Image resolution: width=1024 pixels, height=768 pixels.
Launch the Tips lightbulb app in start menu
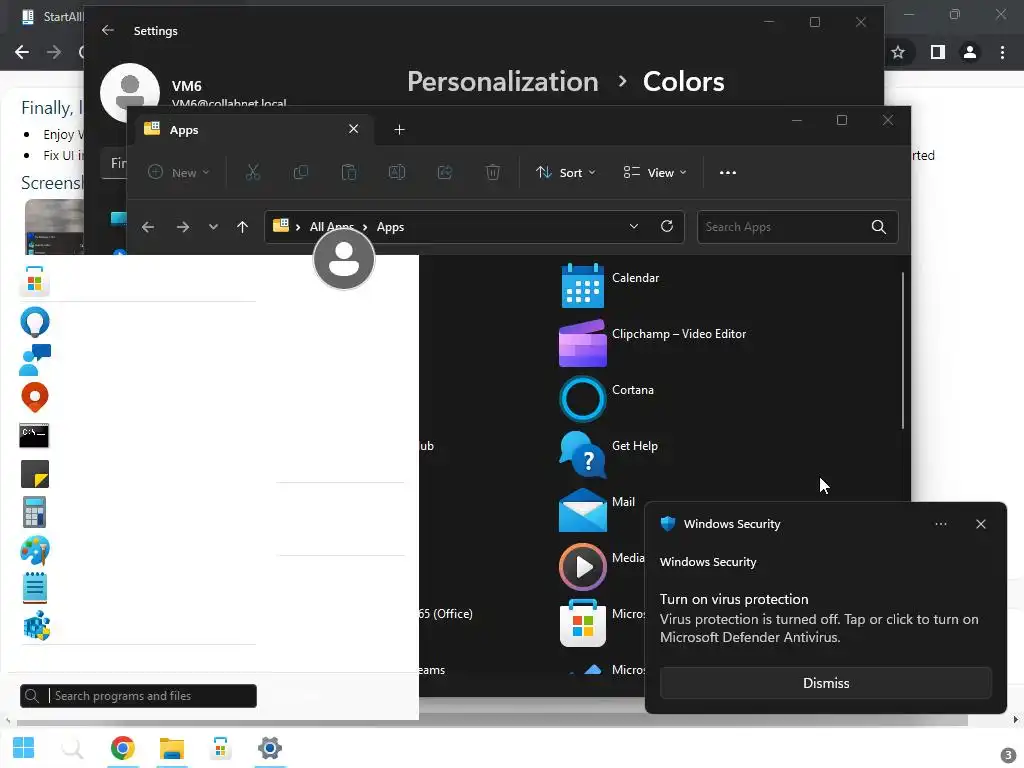tap(35, 321)
